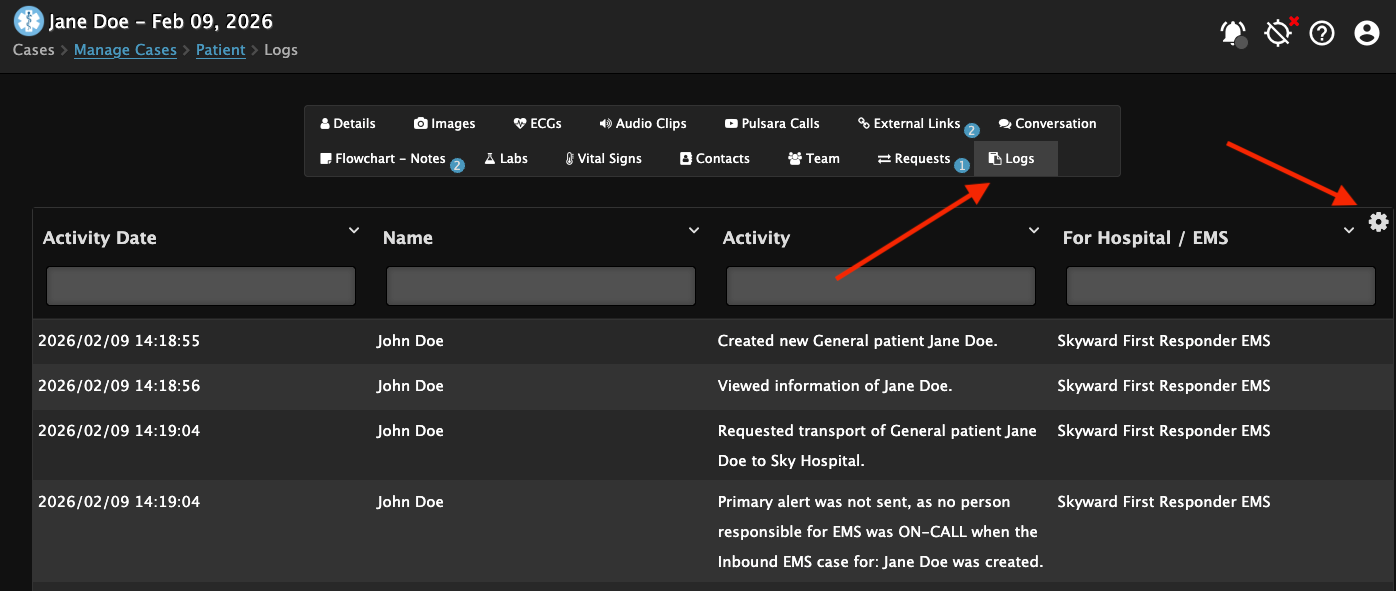Click the Activity filter input field
1396x591 pixels.
pyautogui.click(x=880, y=286)
